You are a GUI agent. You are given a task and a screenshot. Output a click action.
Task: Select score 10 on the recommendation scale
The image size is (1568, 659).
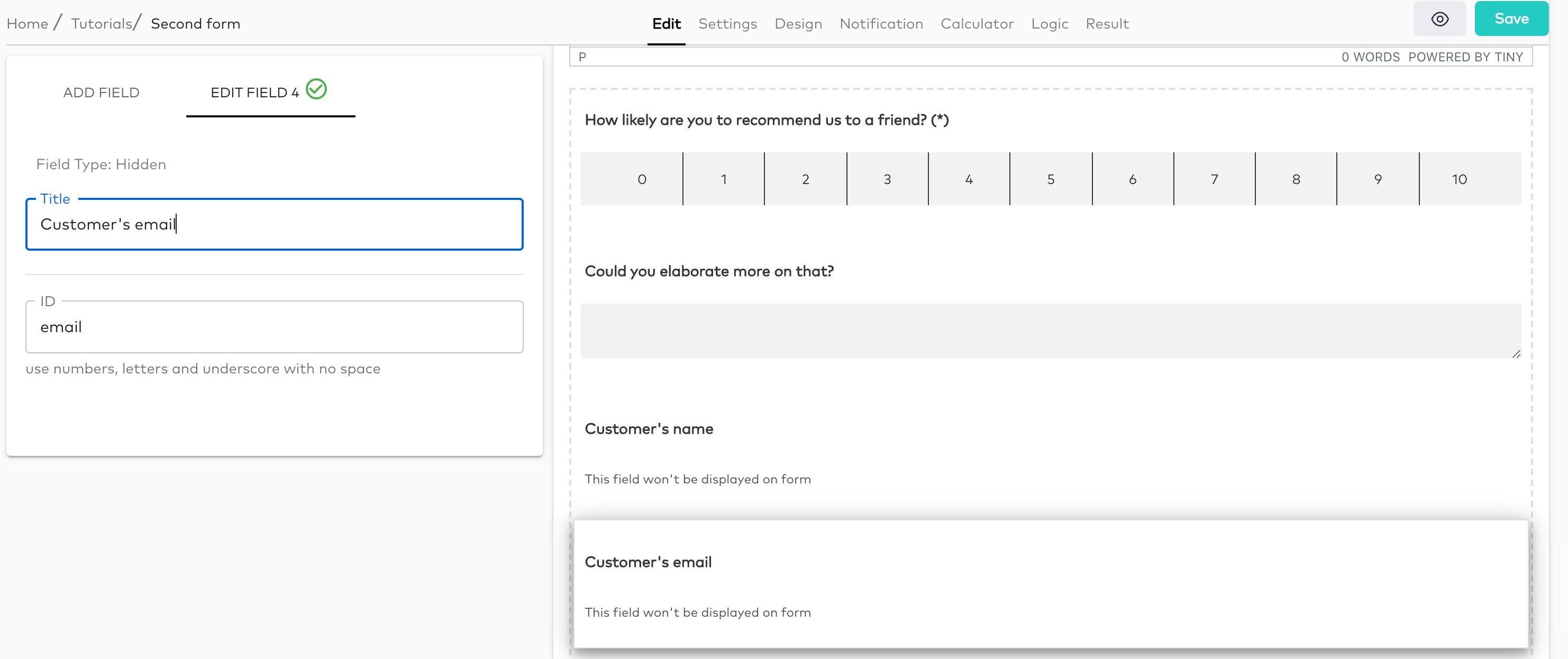(x=1459, y=179)
